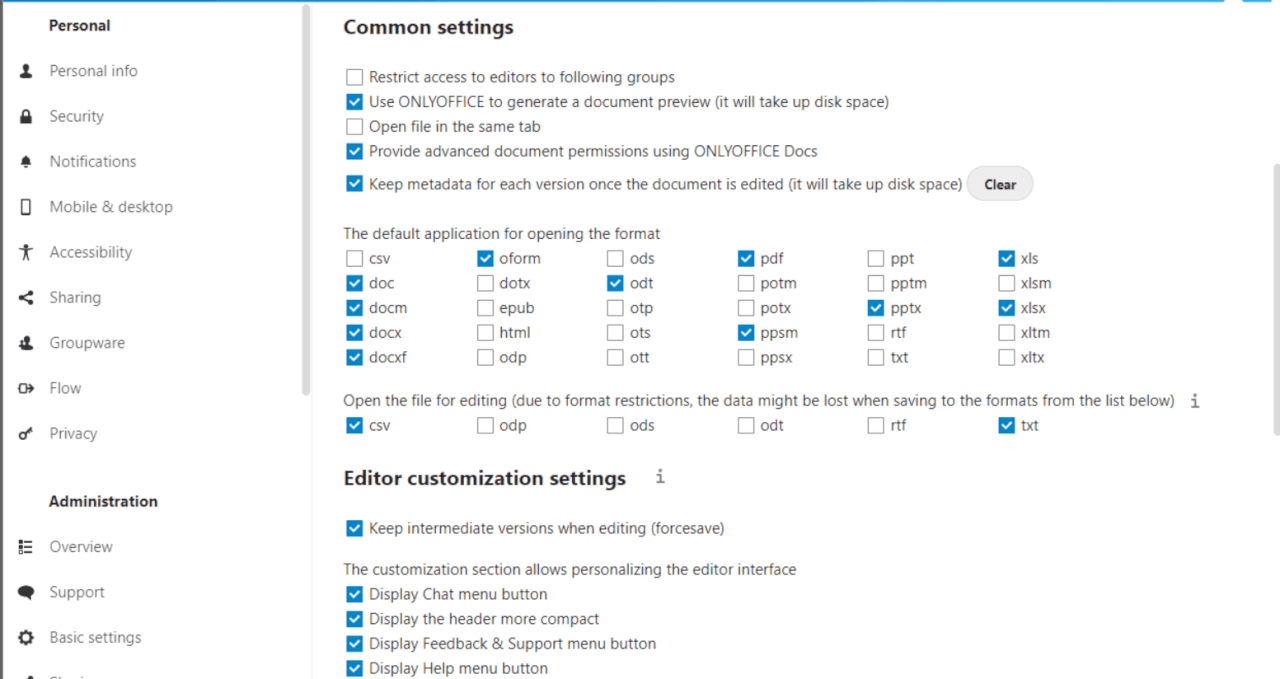Click the Mobile & desktop phone icon
The height and width of the screenshot is (679, 1280).
[25, 206]
